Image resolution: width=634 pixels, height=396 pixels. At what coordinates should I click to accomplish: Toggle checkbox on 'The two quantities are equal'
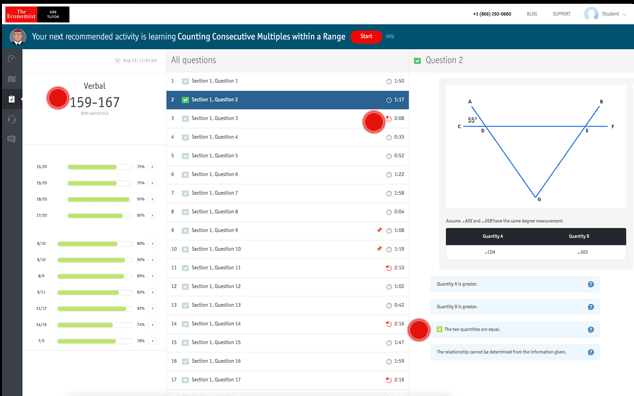[x=440, y=329]
